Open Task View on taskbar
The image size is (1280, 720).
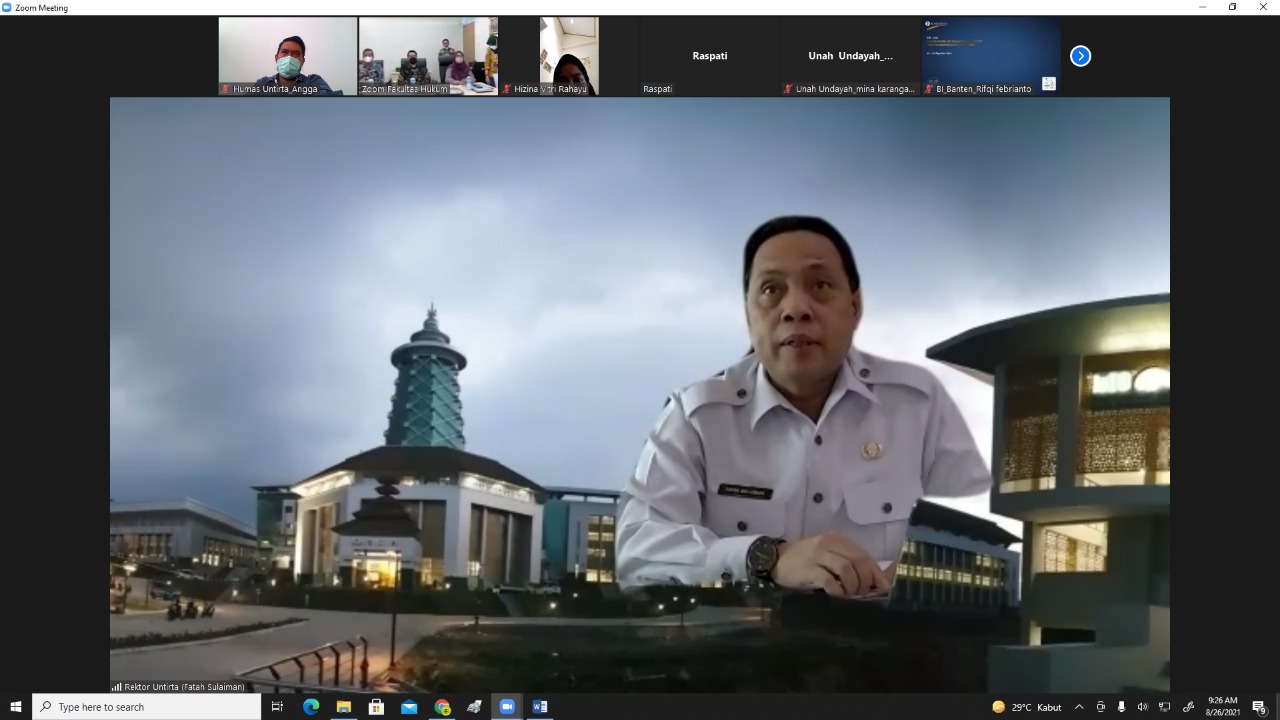[278, 707]
